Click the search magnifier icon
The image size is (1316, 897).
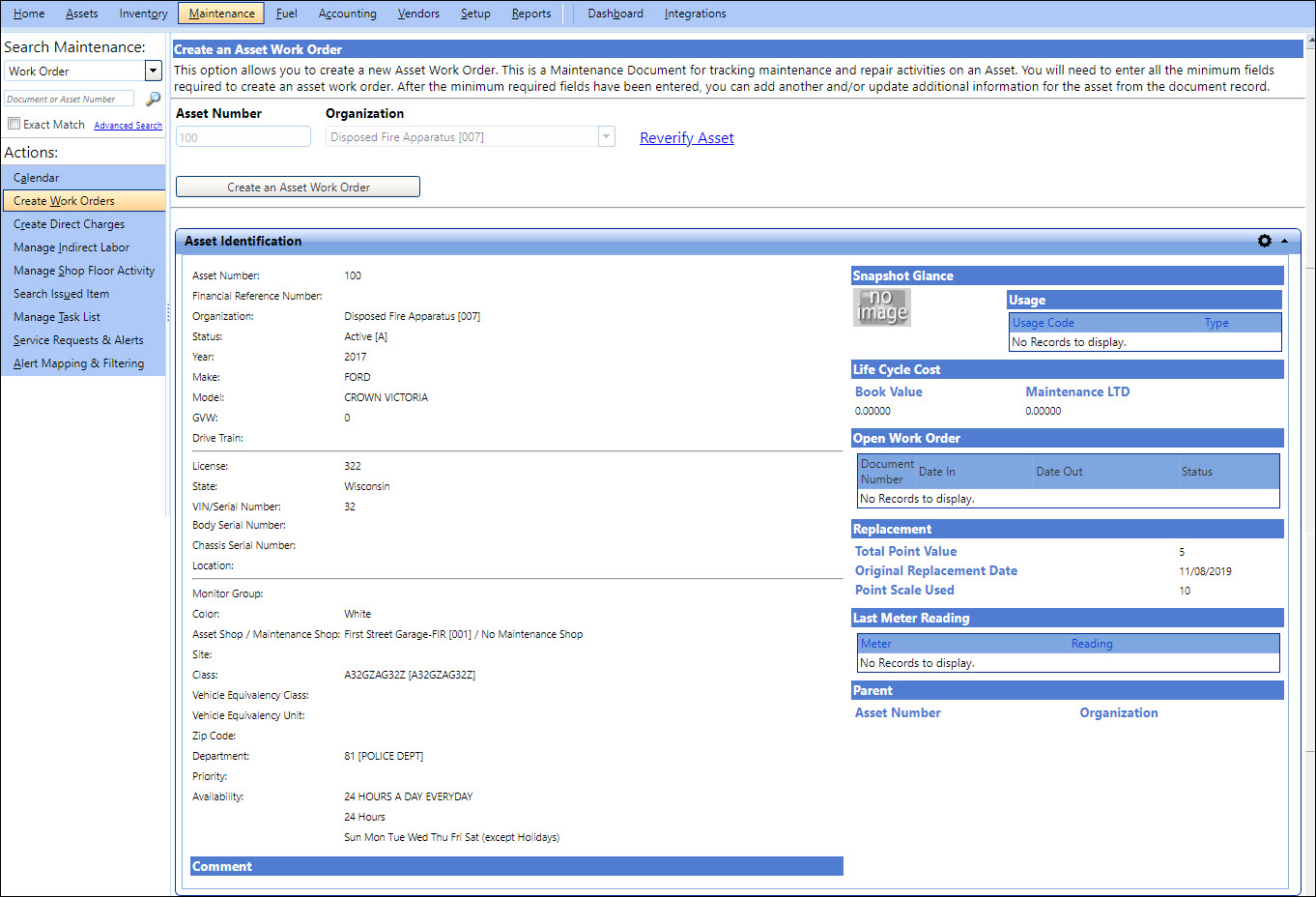153,99
